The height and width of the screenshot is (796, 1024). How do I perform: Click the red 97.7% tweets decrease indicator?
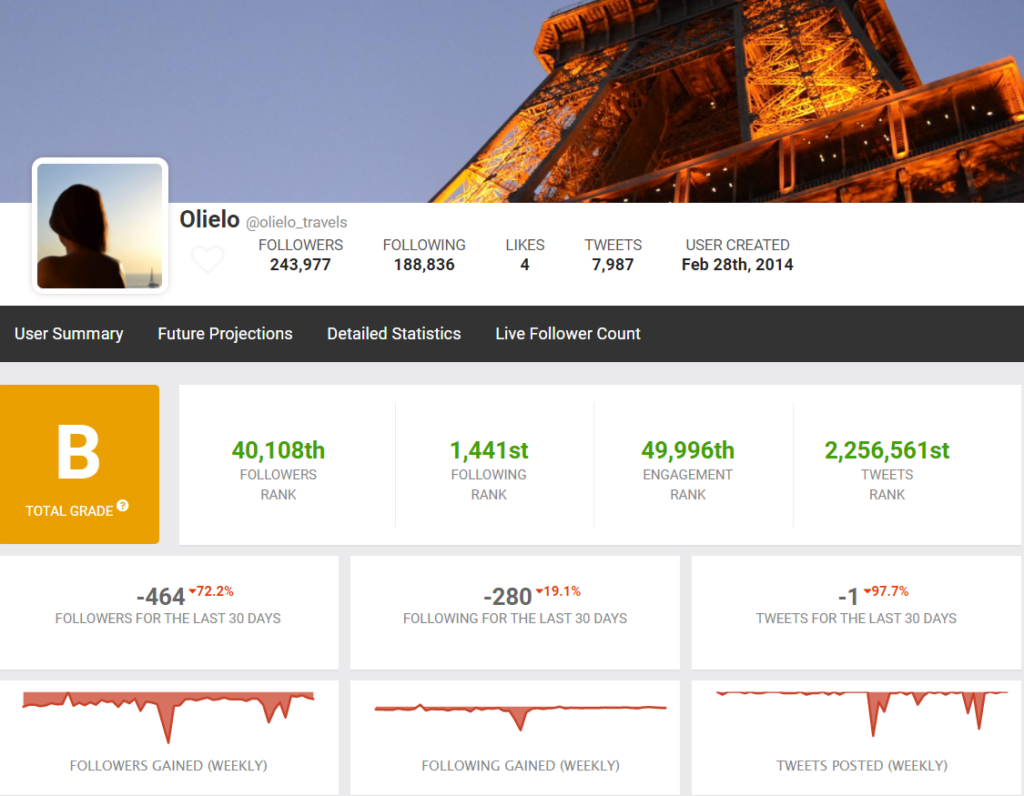[x=886, y=591]
